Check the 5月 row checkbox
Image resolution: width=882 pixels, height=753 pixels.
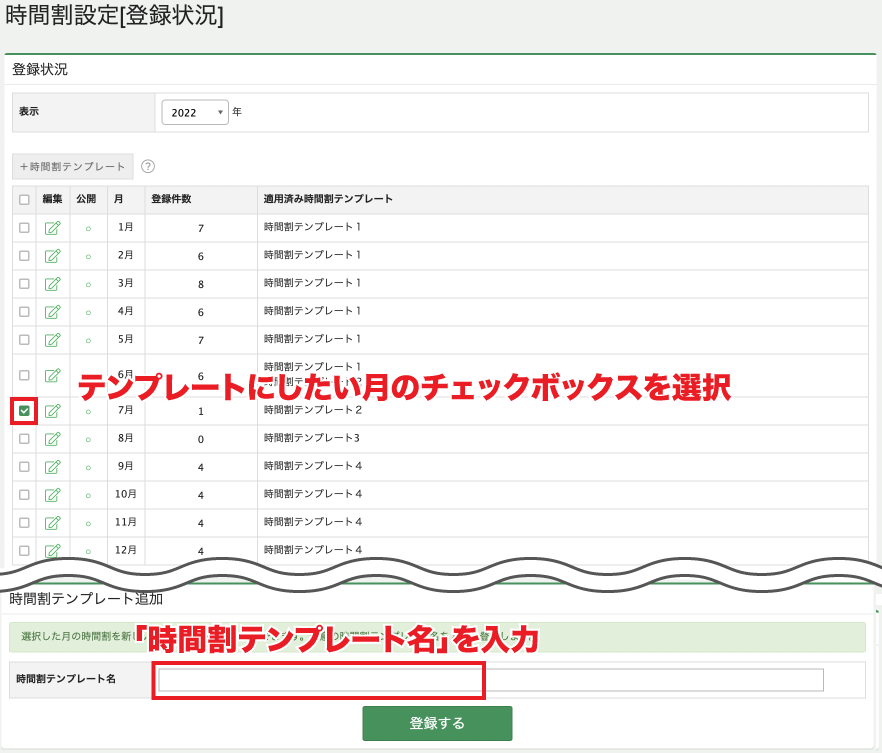point(24,340)
